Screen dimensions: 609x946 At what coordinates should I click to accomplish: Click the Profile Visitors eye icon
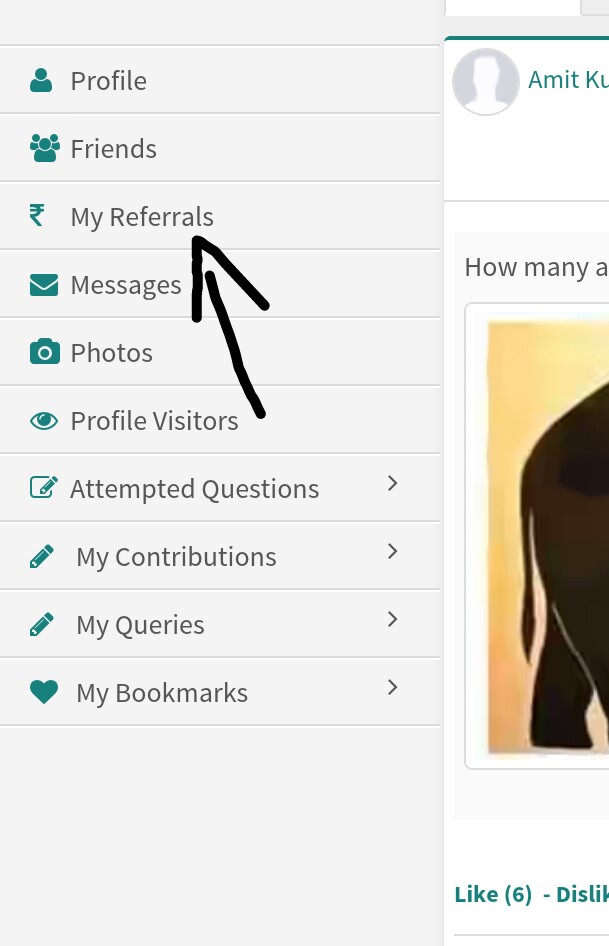[44, 421]
